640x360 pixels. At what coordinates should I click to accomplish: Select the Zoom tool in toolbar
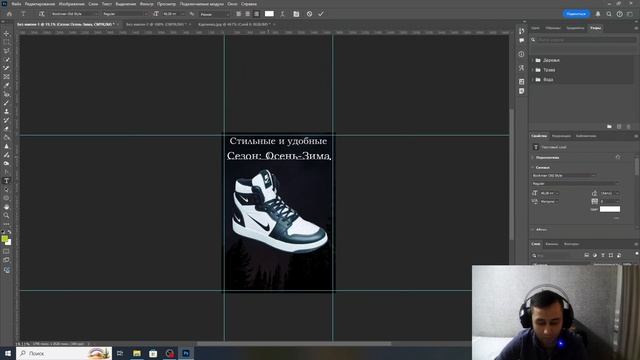coord(7,215)
